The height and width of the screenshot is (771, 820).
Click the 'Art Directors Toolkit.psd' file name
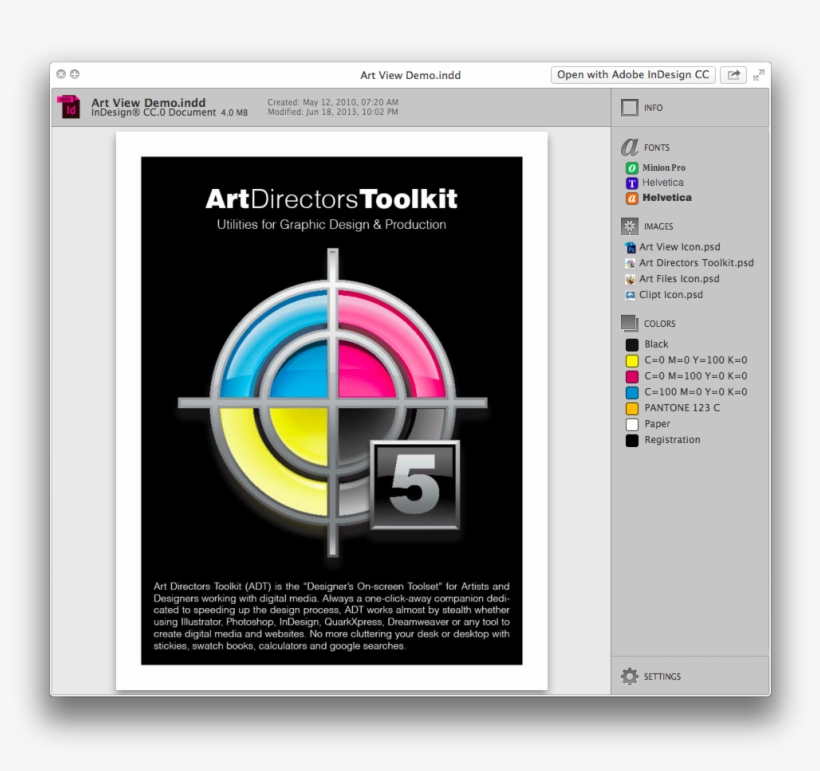pyautogui.click(x=696, y=263)
